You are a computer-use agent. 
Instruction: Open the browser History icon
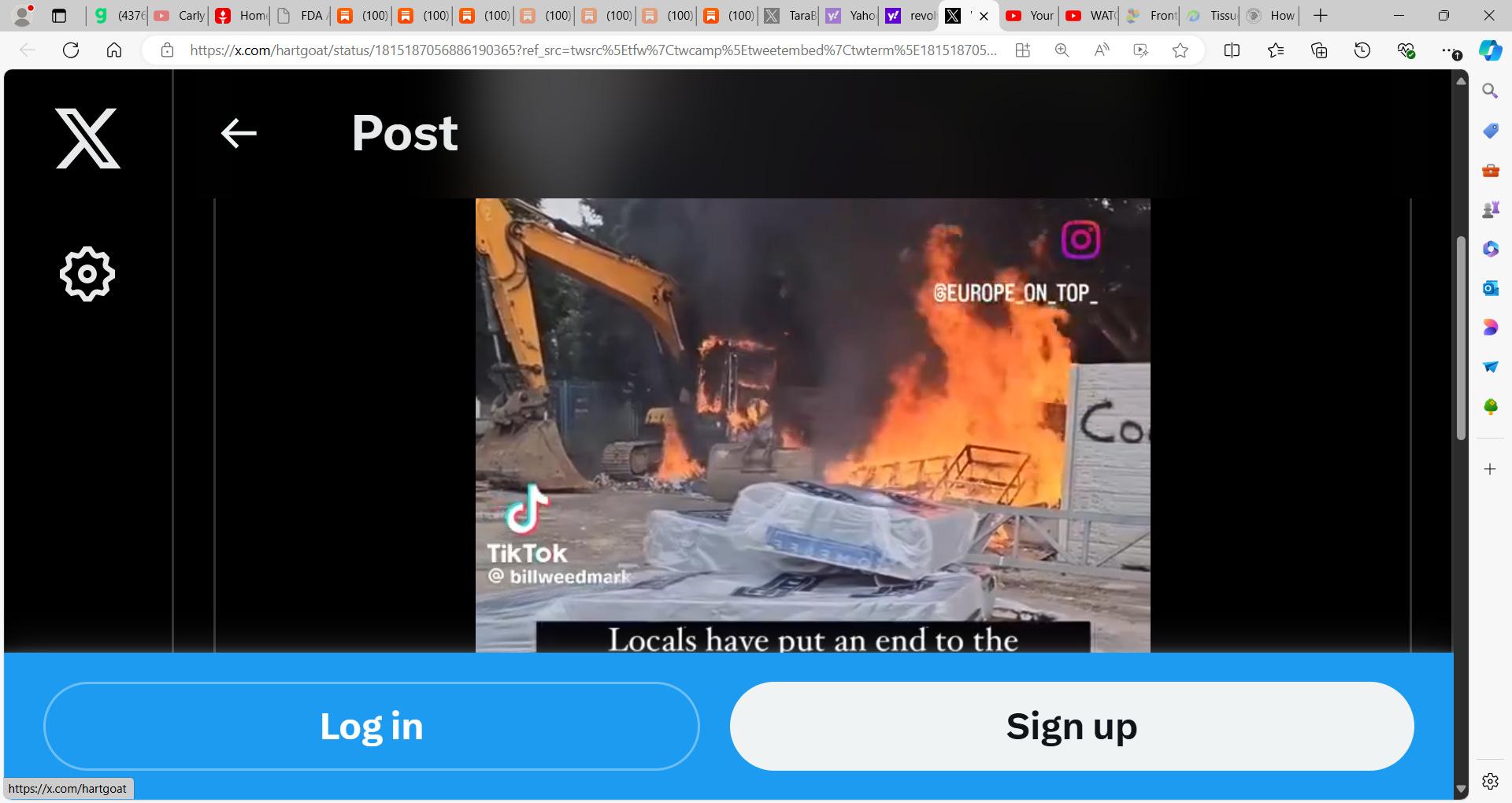(1362, 50)
